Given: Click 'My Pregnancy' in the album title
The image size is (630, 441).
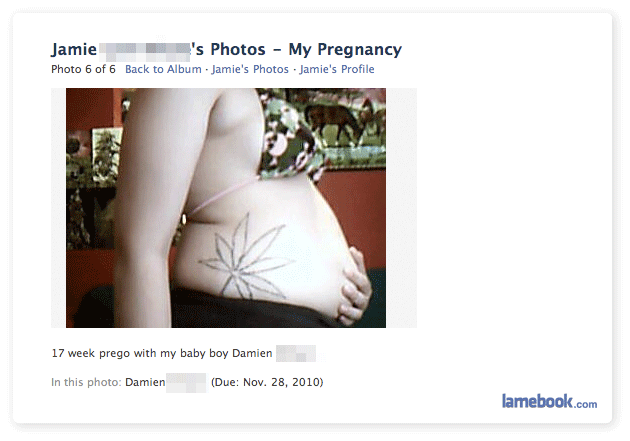Looking at the screenshot, I should (x=345, y=50).
